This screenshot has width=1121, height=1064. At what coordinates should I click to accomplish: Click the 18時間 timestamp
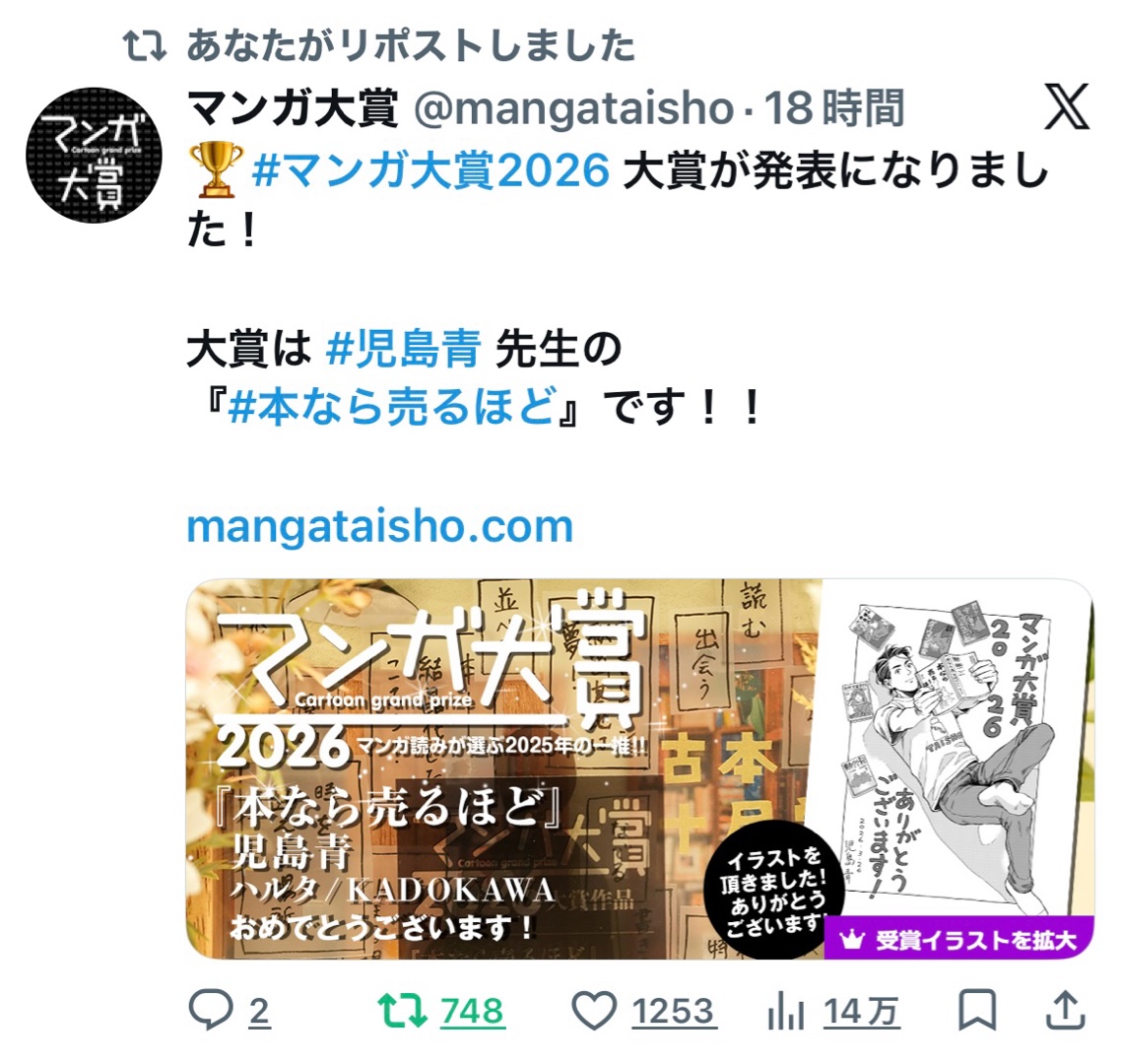pyautogui.click(x=834, y=108)
